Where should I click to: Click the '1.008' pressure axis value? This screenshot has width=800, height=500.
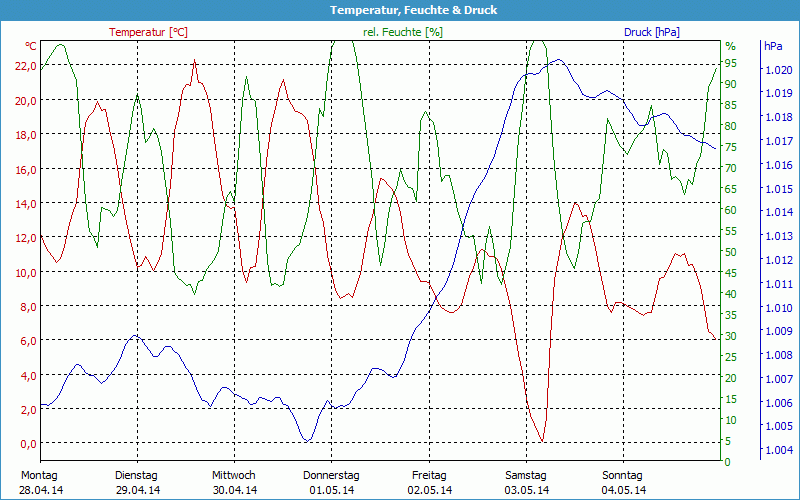tap(779, 355)
